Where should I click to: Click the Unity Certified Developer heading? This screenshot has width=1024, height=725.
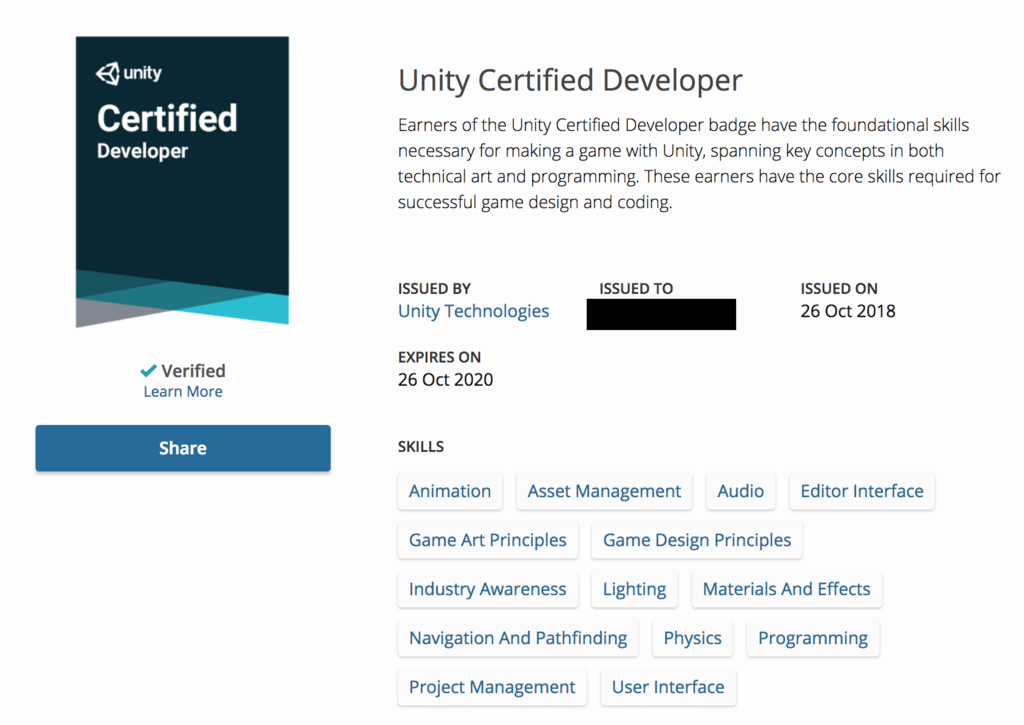click(x=570, y=80)
